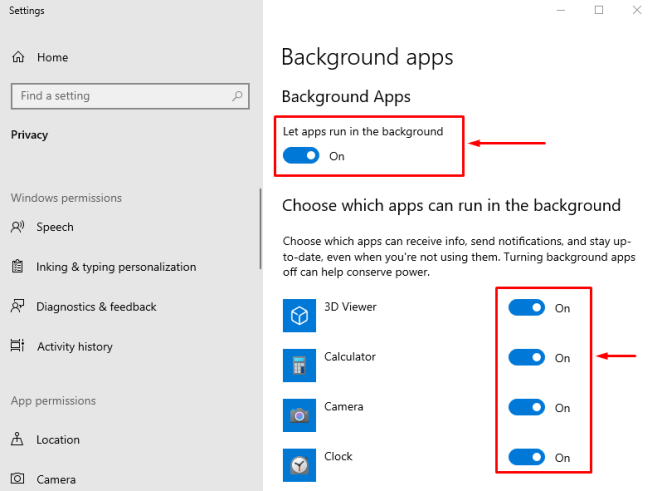
Task: Click the 3D Viewer app name
Action: click(x=351, y=307)
